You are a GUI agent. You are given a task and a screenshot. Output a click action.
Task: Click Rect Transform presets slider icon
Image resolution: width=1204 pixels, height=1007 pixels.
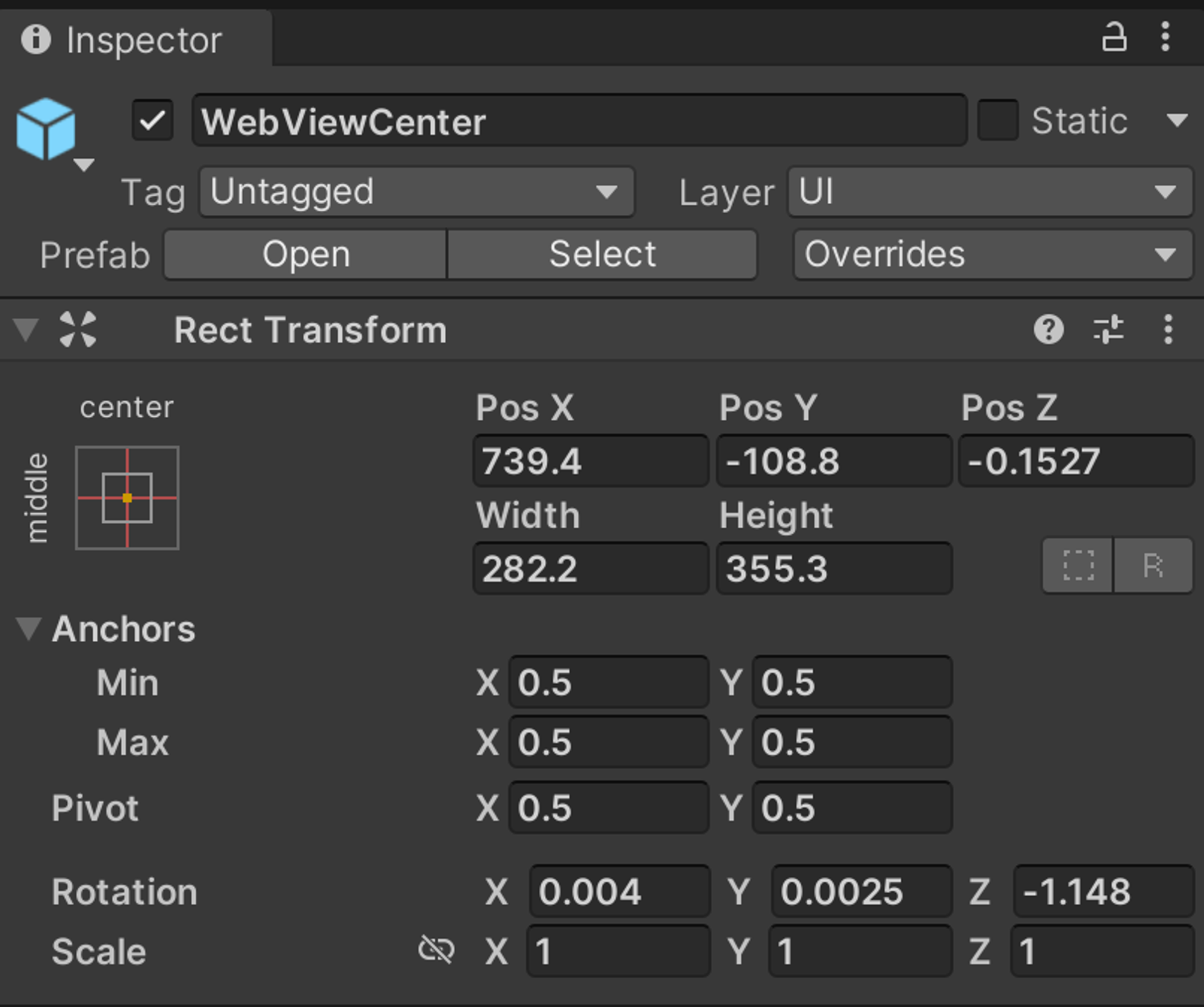pyautogui.click(x=1108, y=330)
